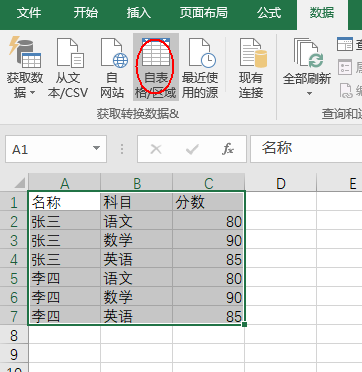Select cell C2 containing 80

pos(209,220)
